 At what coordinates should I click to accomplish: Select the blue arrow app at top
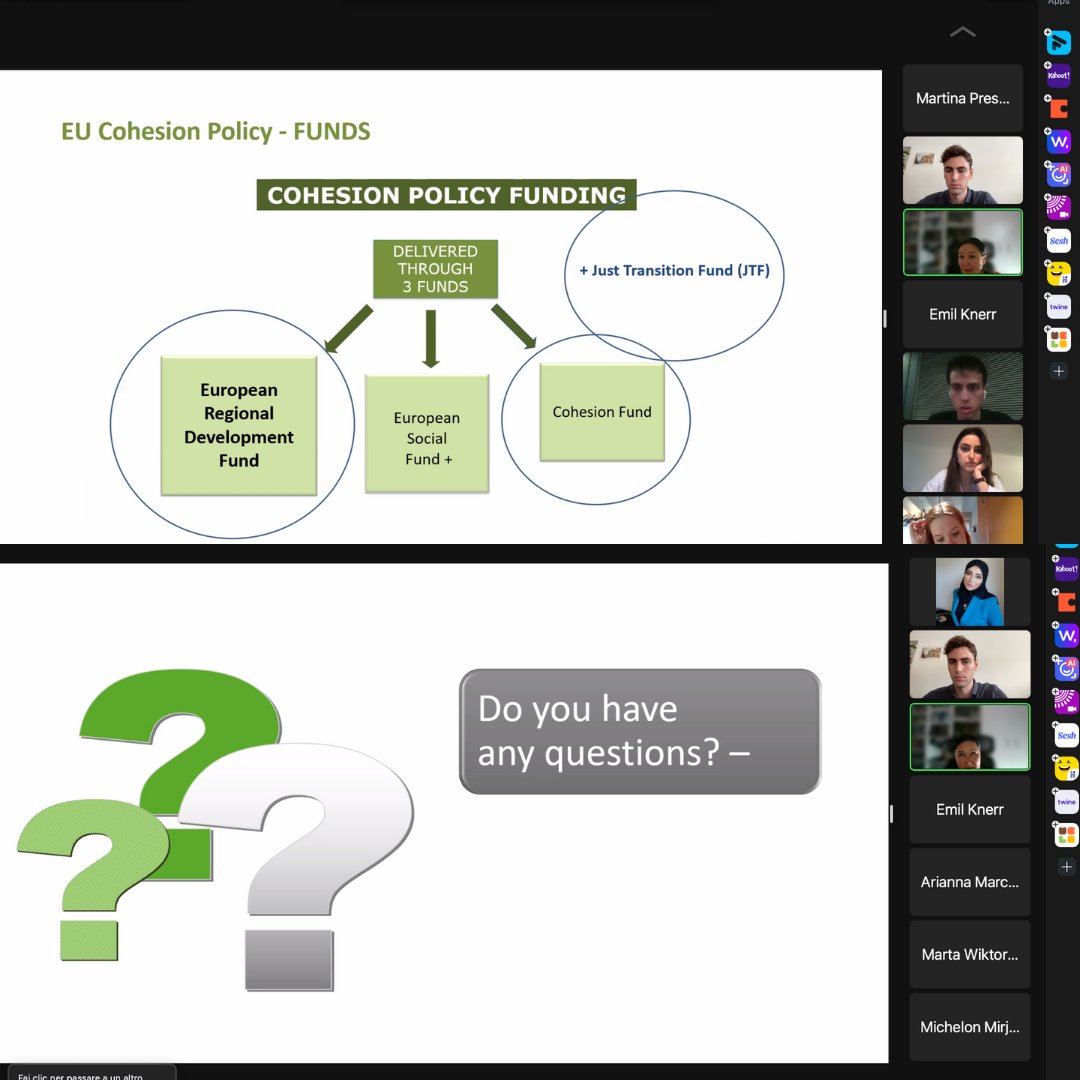pyautogui.click(x=1058, y=42)
